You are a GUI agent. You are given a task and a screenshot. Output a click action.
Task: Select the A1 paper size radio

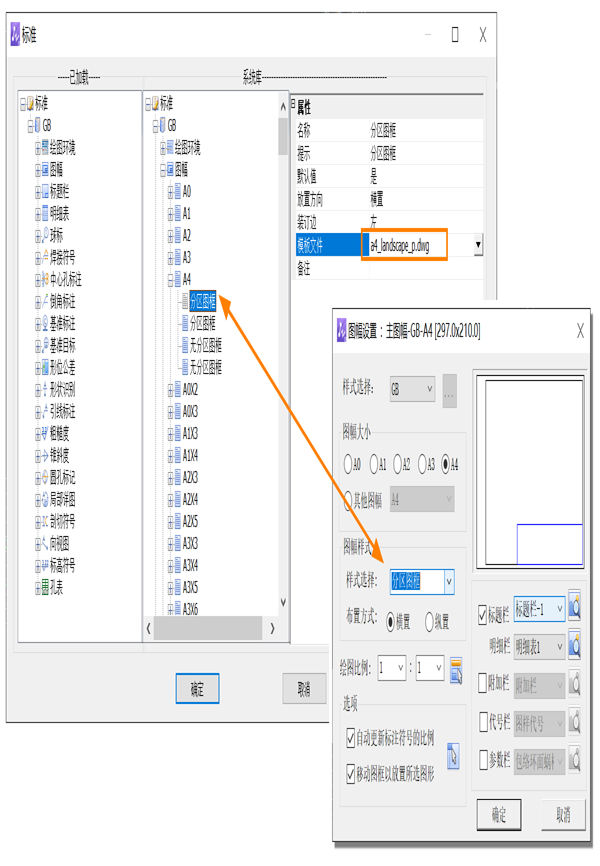(374, 464)
